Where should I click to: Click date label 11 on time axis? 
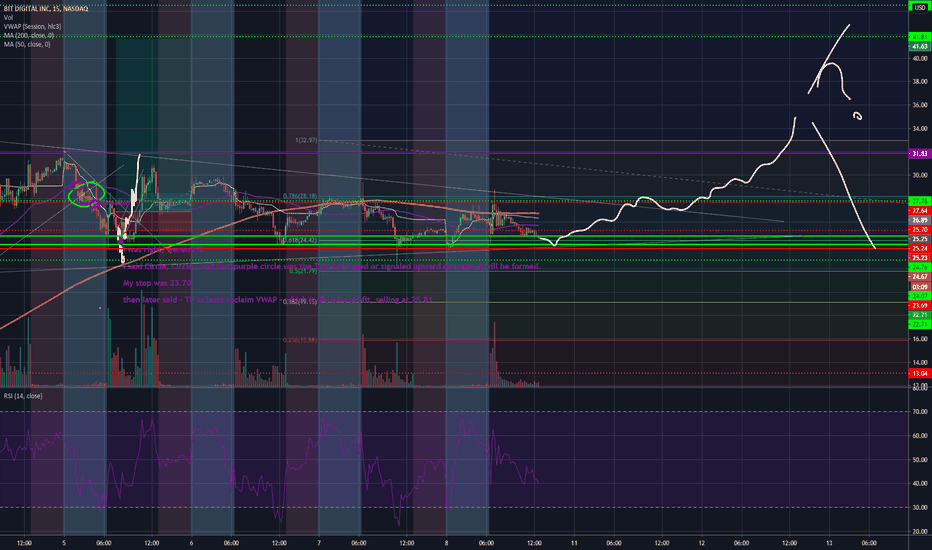coord(574,543)
